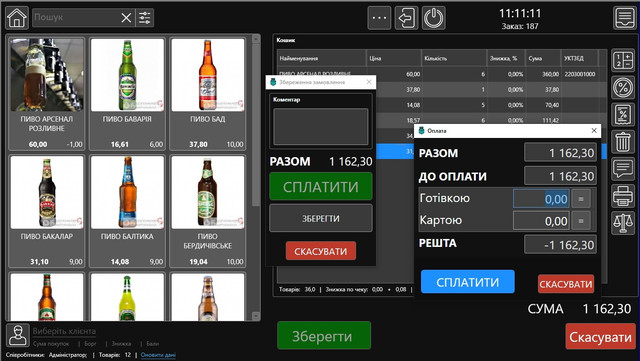Select ПИВО БЕРДИЧІВСЬКЕ product tile
The height and width of the screenshot is (361, 640).
pos(207,211)
